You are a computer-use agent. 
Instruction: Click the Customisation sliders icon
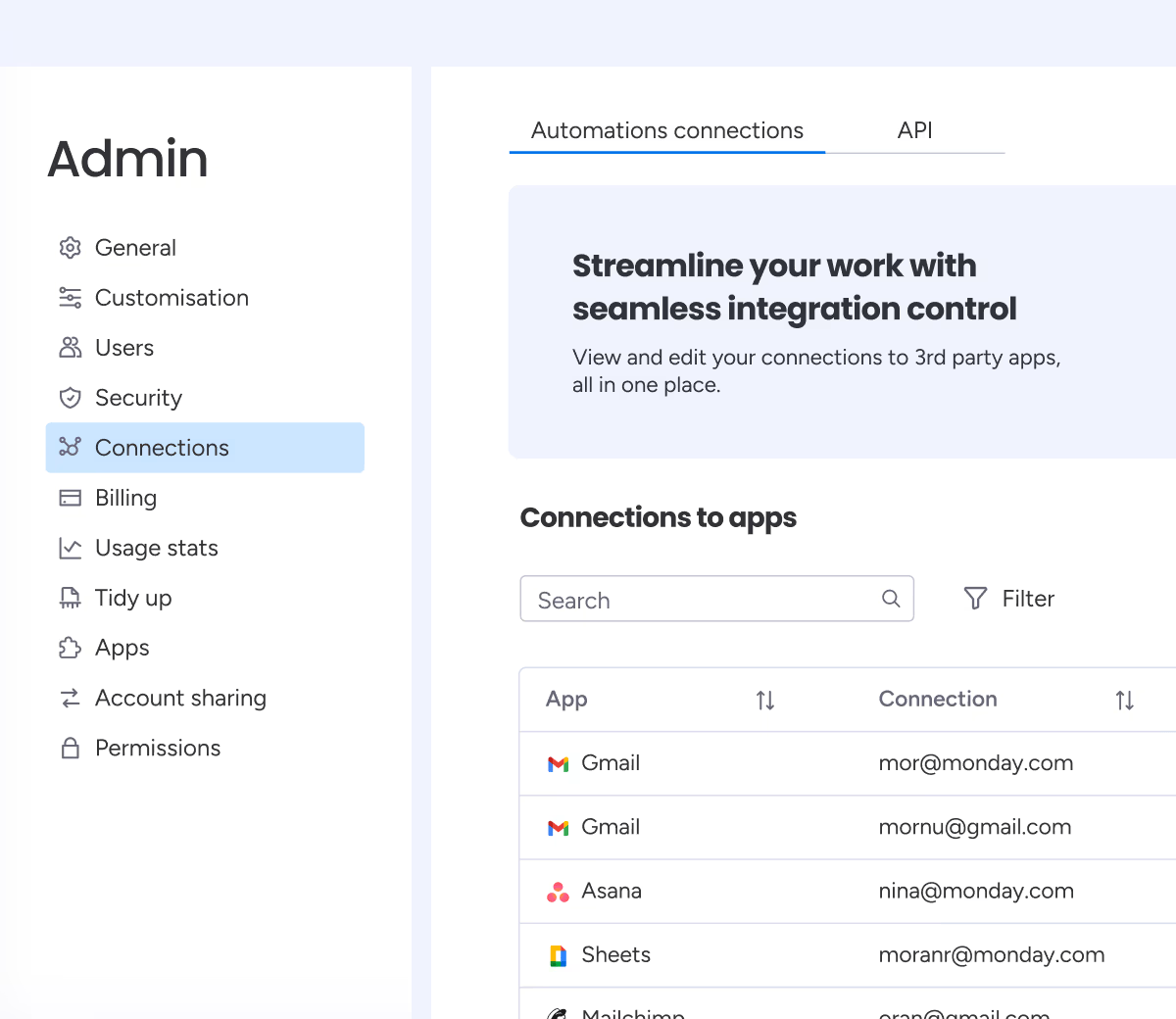pyautogui.click(x=70, y=298)
